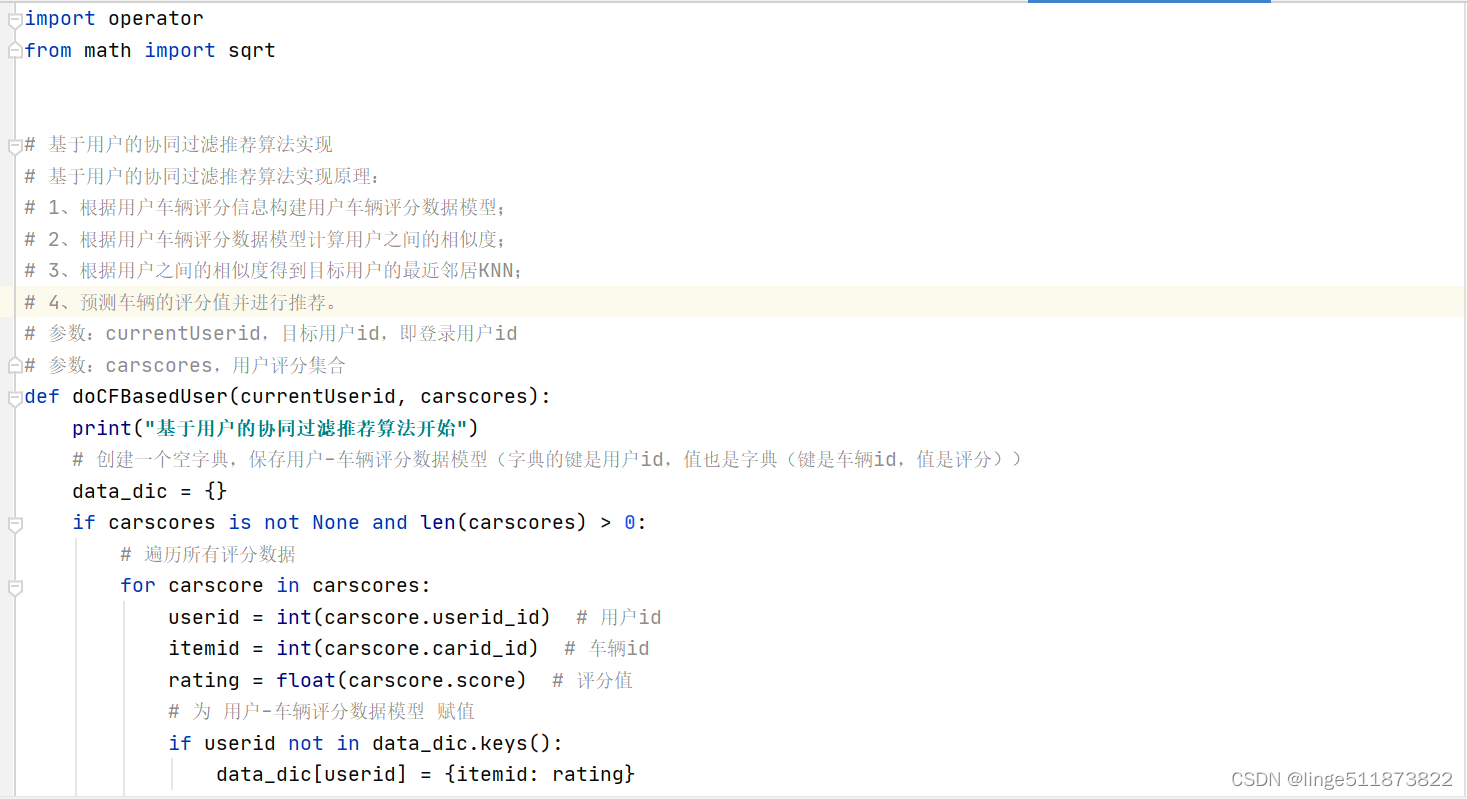This screenshot has width=1467, height=799.
Task: Click the comment '# 基于用户的协同过滤推荐算法实现原理:'
Action: (x=203, y=177)
